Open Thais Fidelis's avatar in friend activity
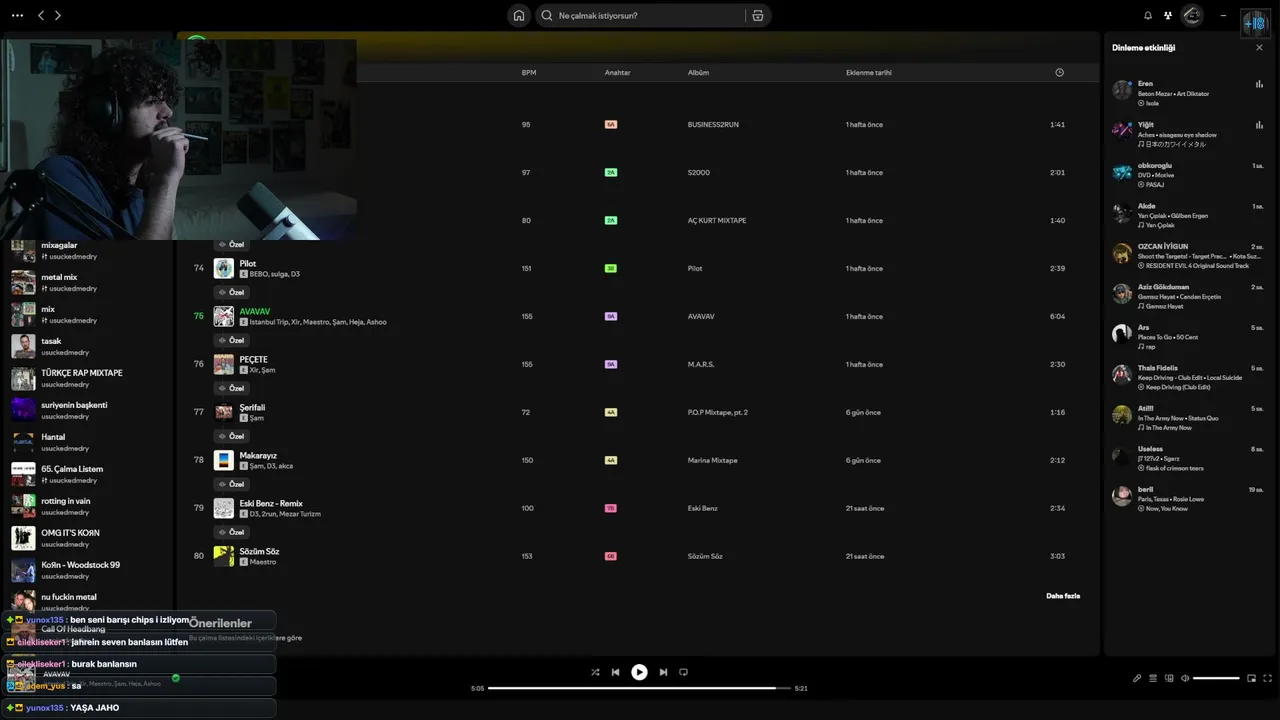The height and width of the screenshot is (720, 1280). click(x=1122, y=375)
